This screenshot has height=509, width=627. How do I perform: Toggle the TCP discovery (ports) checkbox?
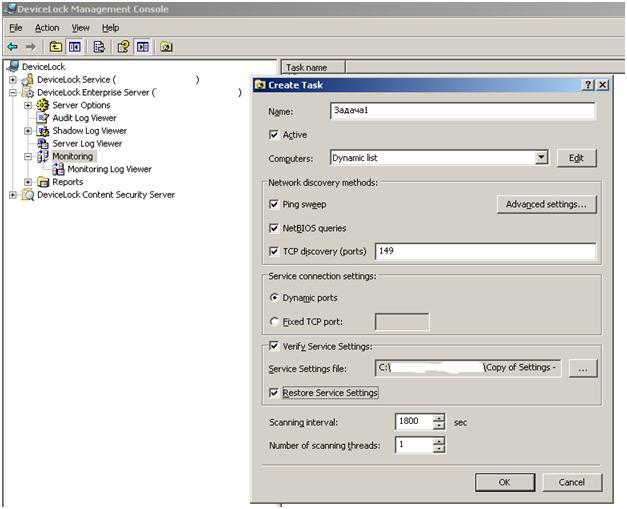point(274,252)
